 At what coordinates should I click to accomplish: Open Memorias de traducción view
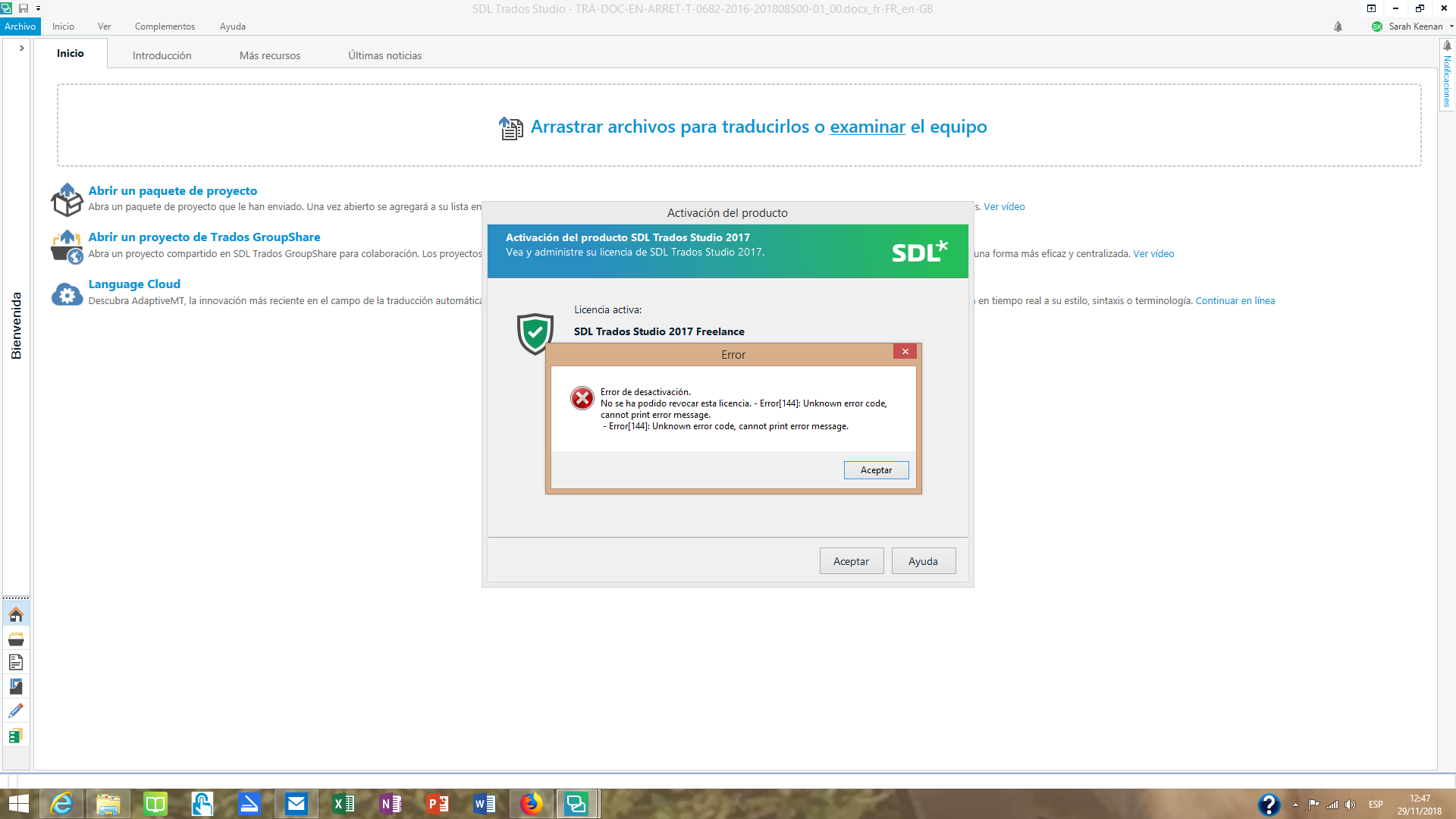pos(17,736)
